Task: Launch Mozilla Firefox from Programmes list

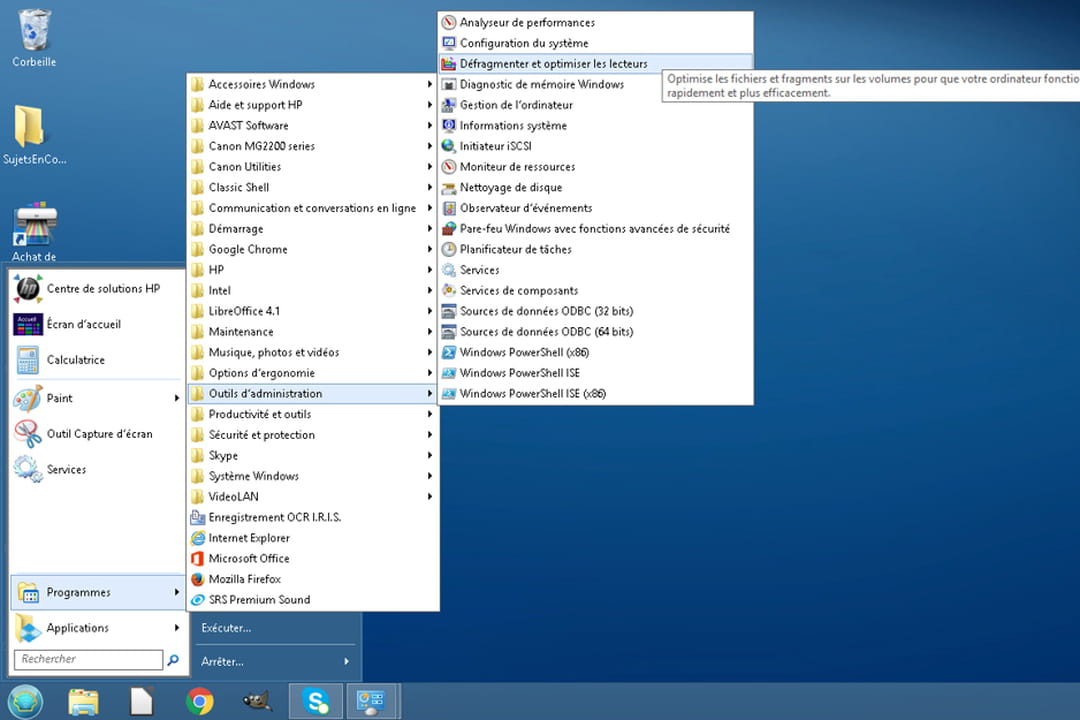Action: tap(244, 579)
